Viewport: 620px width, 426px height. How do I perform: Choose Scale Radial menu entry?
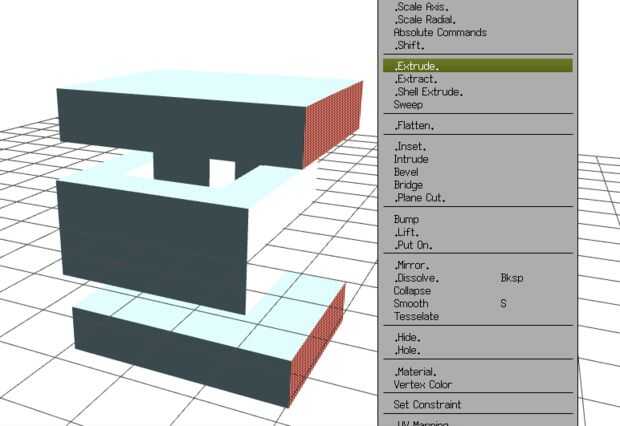[478, 19]
